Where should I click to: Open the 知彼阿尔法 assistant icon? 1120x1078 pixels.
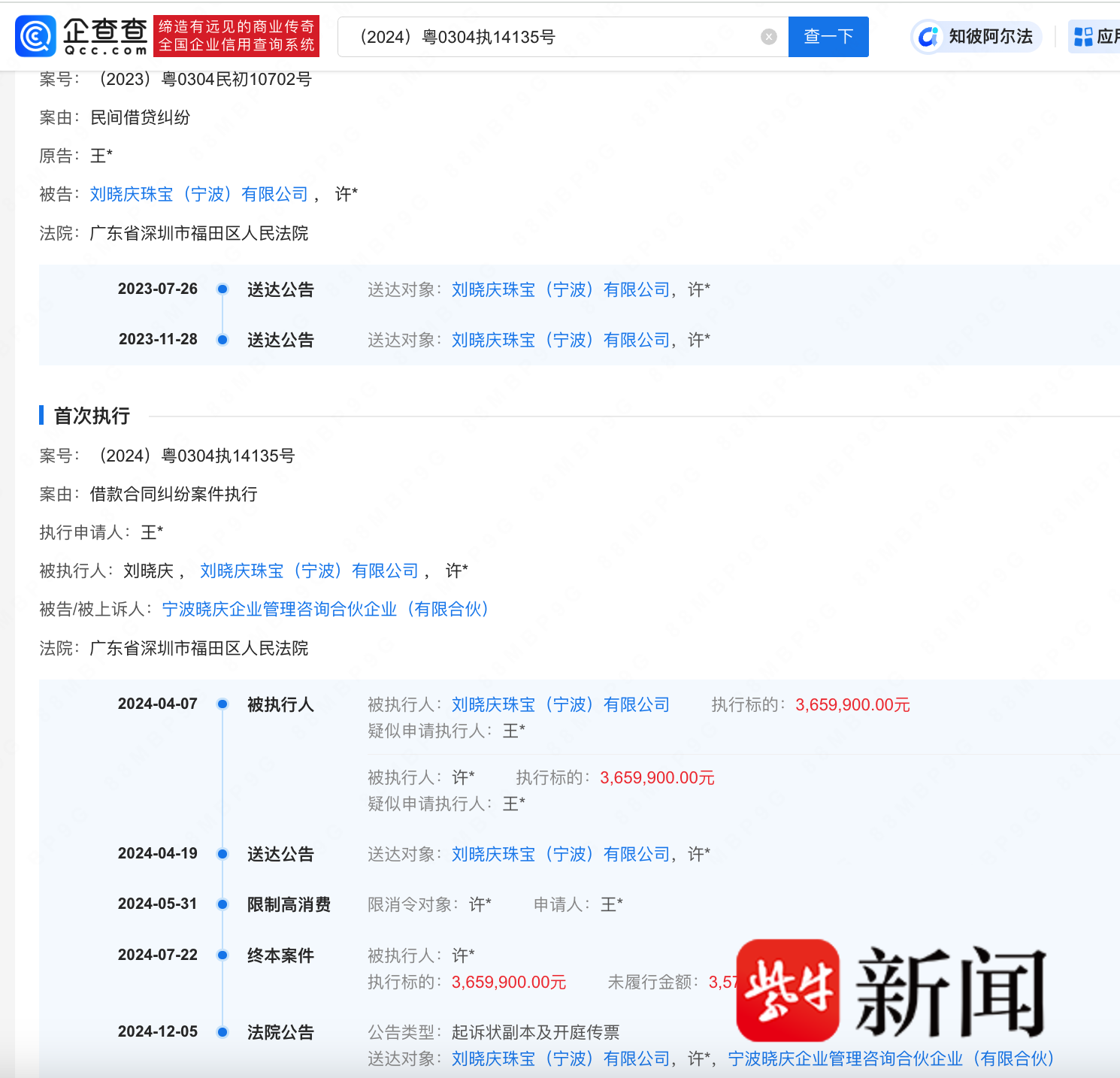[x=929, y=37]
